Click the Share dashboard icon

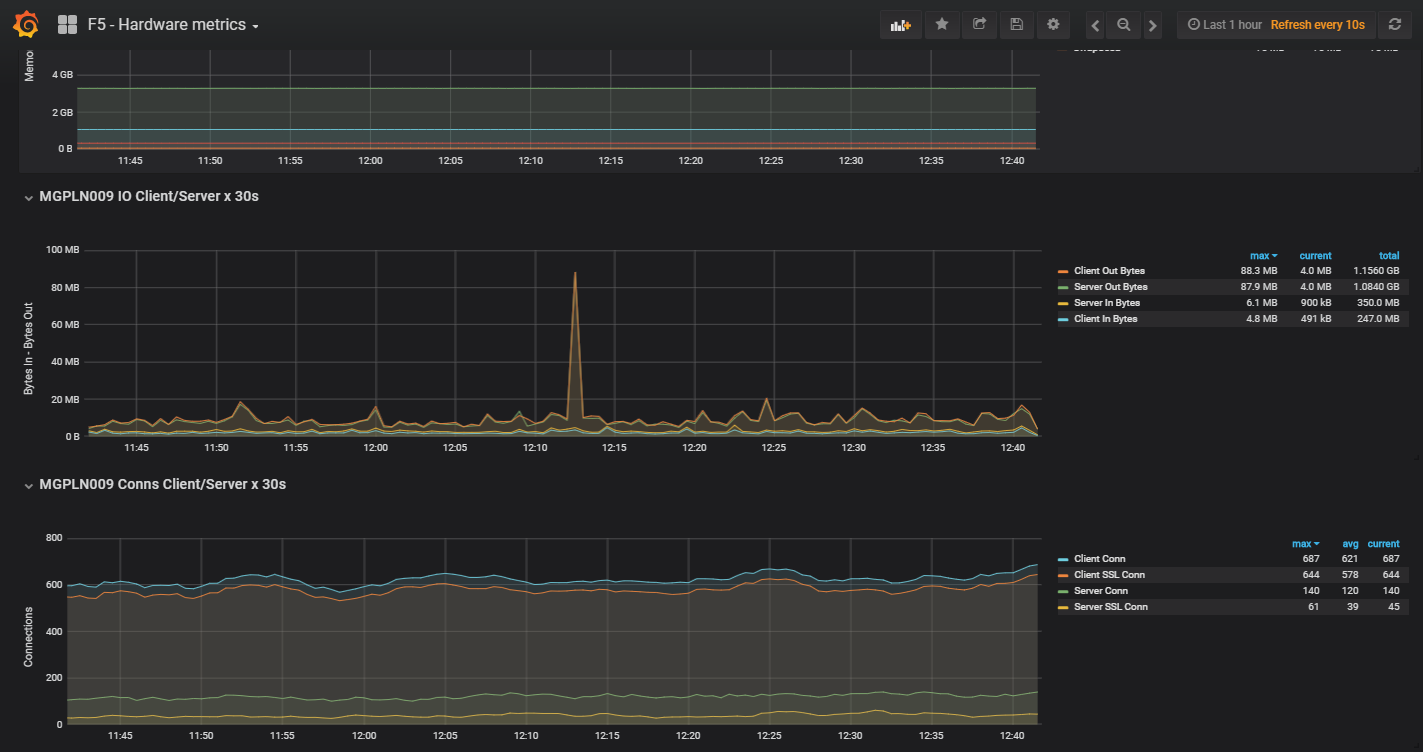click(979, 25)
